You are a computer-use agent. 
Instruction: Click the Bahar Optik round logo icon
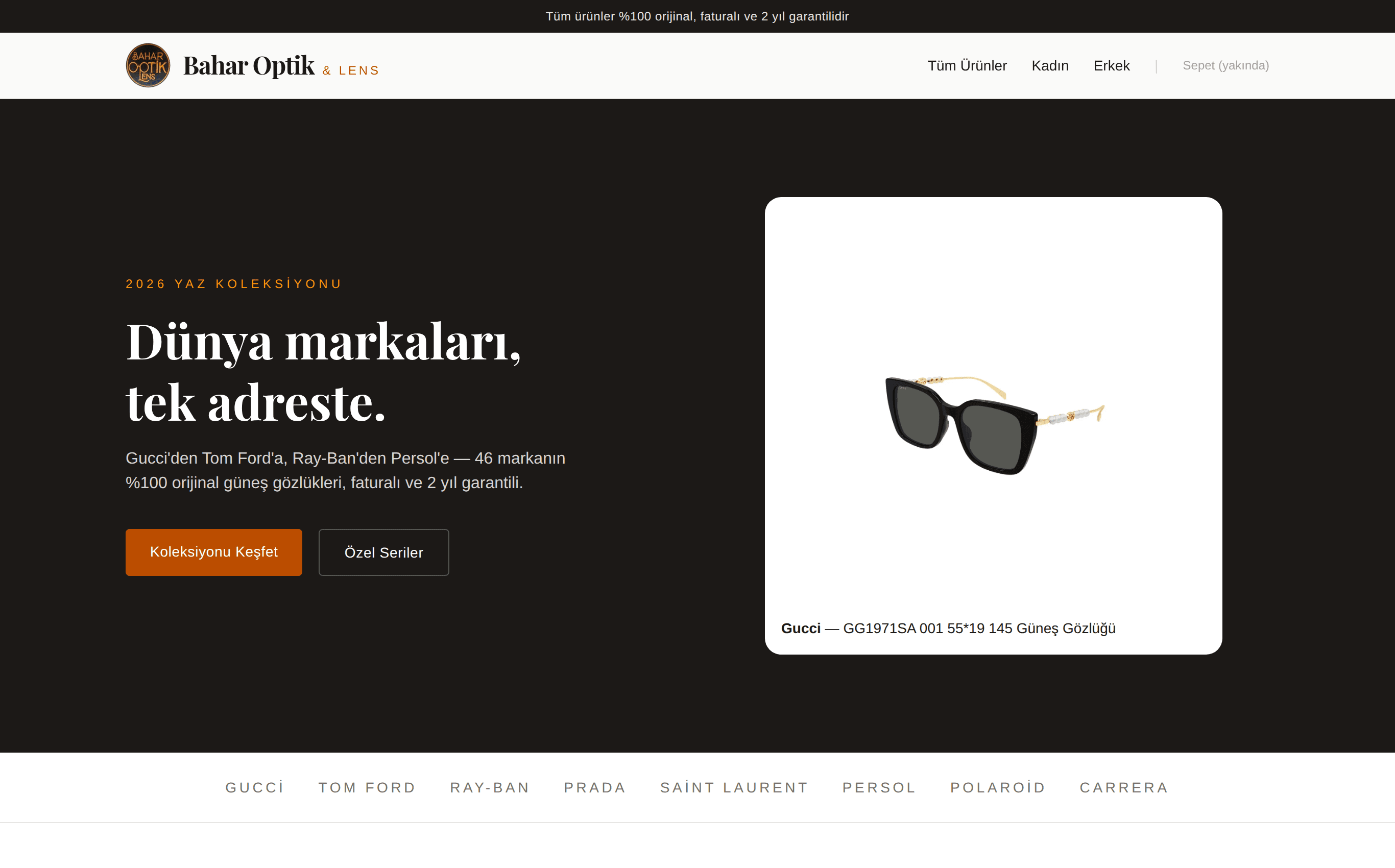click(x=148, y=65)
